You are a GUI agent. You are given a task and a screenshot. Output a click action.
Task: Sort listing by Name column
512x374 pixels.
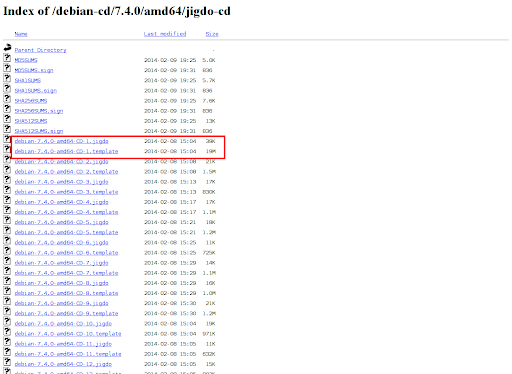(x=21, y=34)
